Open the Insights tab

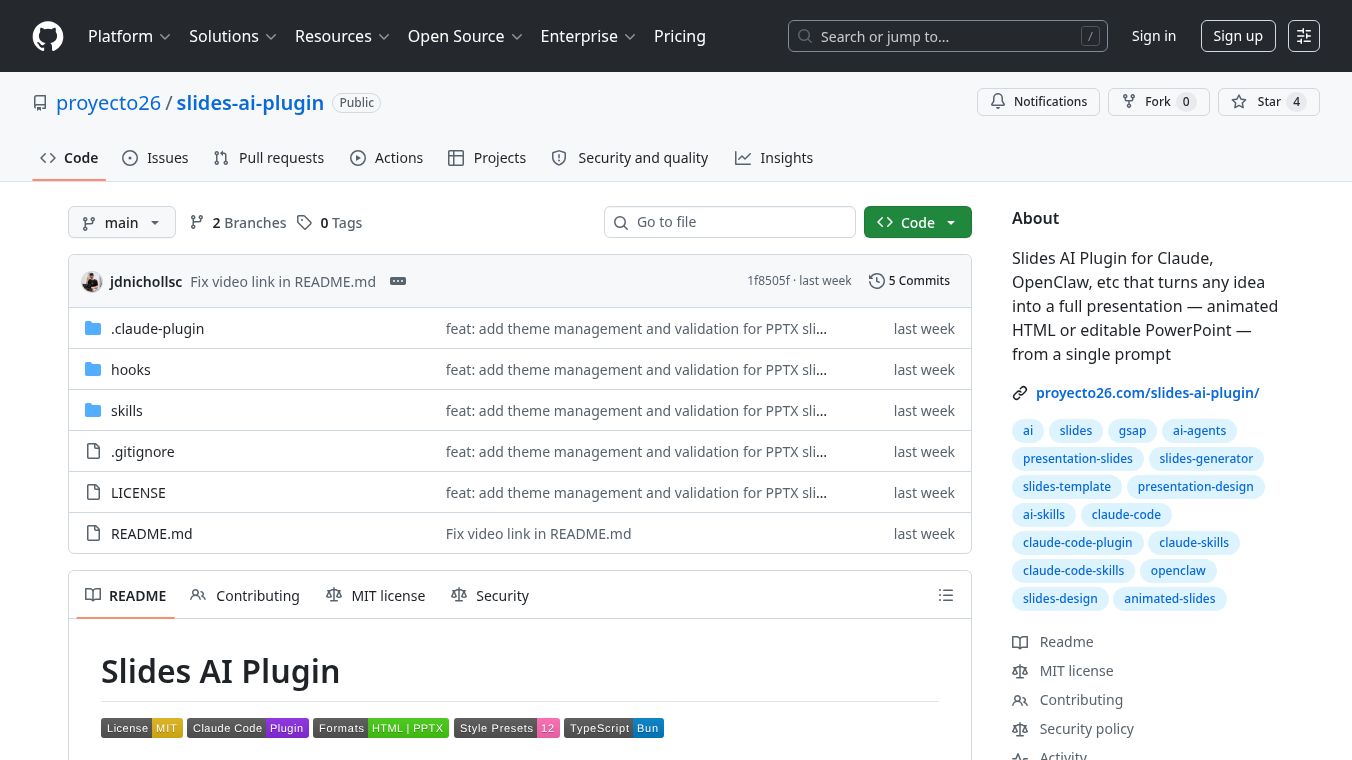[774, 158]
